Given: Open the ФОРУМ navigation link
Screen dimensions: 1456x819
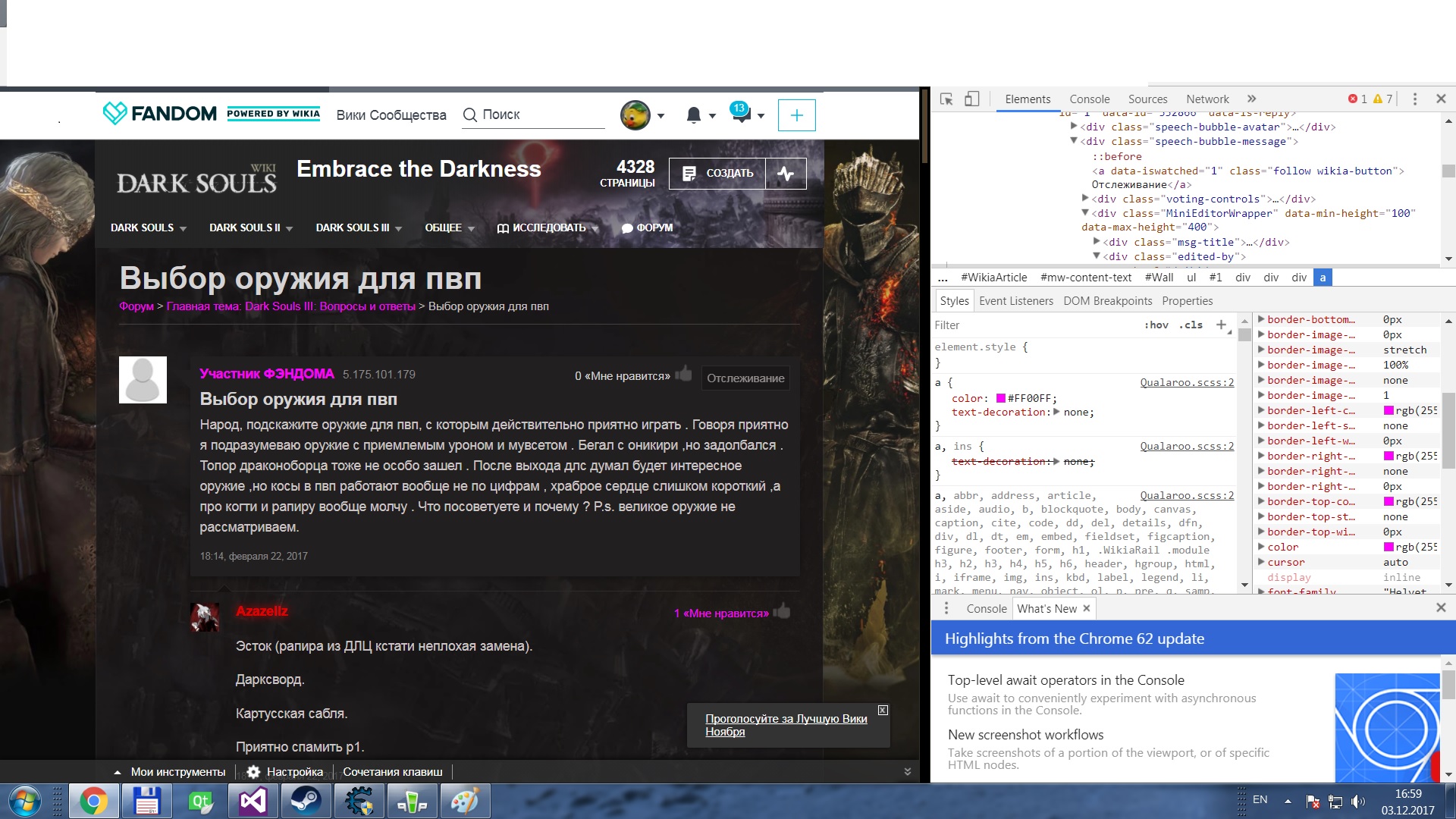Looking at the screenshot, I should pyautogui.click(x=647, y=227).
